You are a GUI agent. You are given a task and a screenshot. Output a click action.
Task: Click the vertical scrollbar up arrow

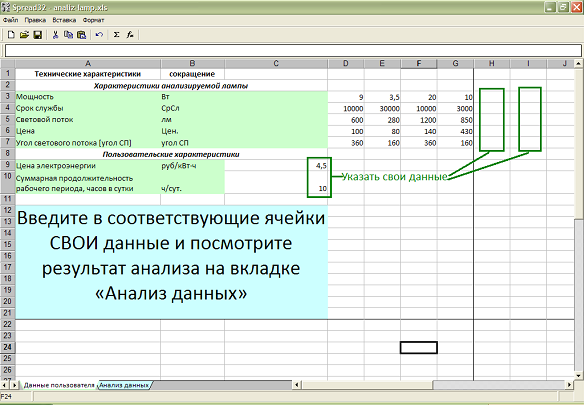coord(579,63)
